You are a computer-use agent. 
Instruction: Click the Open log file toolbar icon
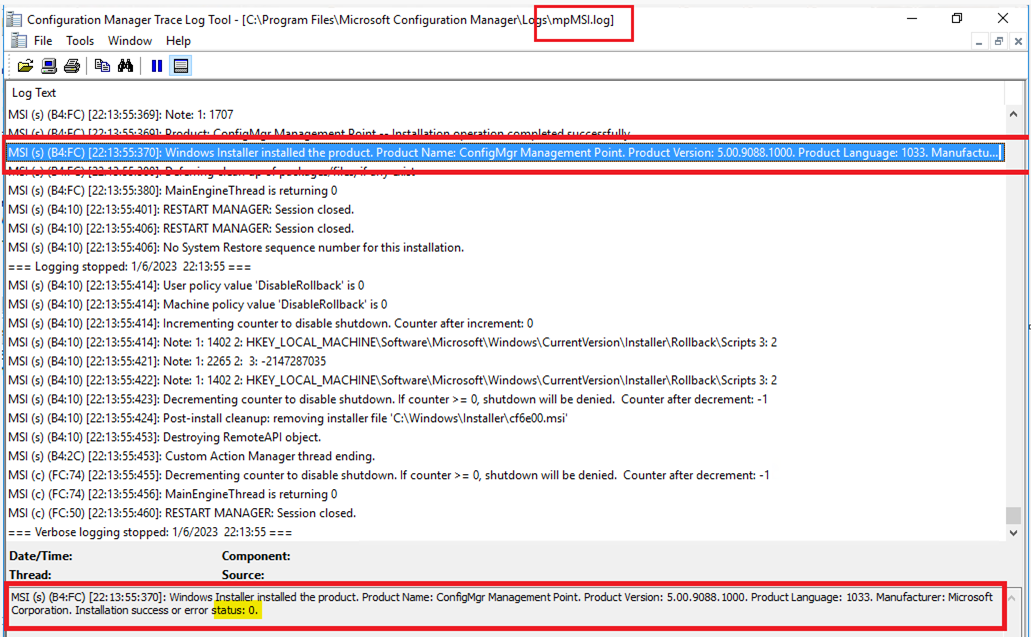25,66
